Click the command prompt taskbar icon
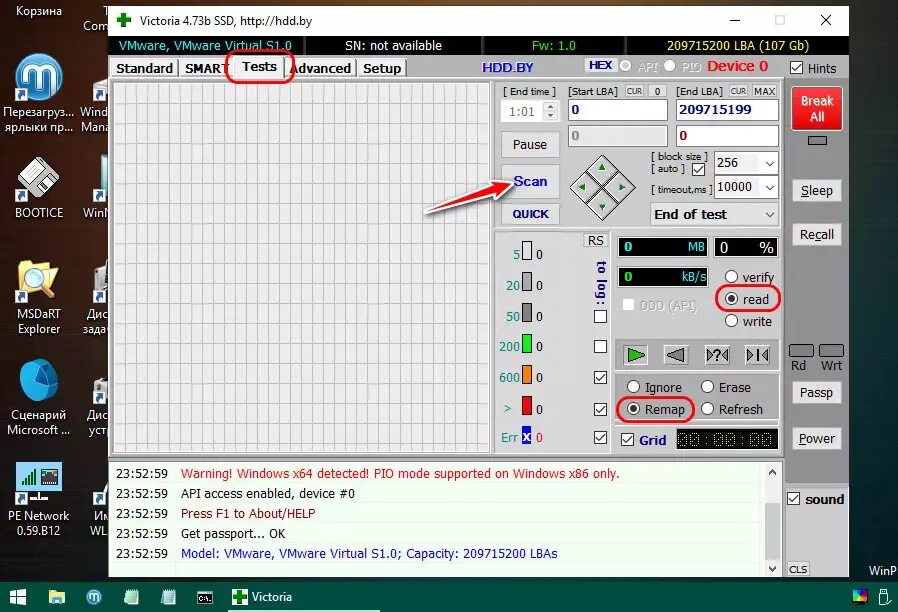Screen dimensions: 898x612 (x=204, y=597)
